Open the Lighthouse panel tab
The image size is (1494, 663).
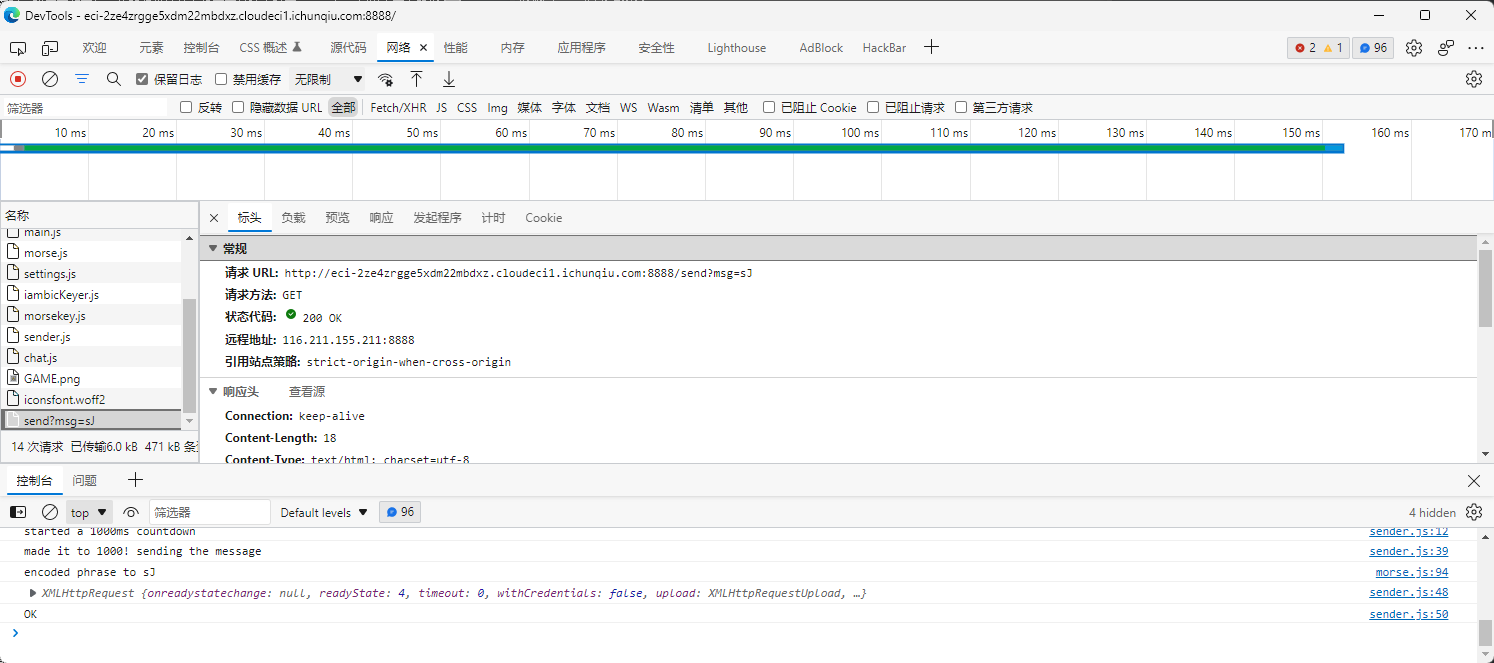click(x=736, y=48)
